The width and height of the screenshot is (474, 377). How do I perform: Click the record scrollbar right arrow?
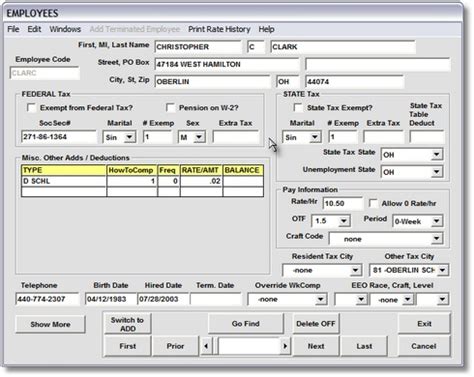[x=285, y=346]
